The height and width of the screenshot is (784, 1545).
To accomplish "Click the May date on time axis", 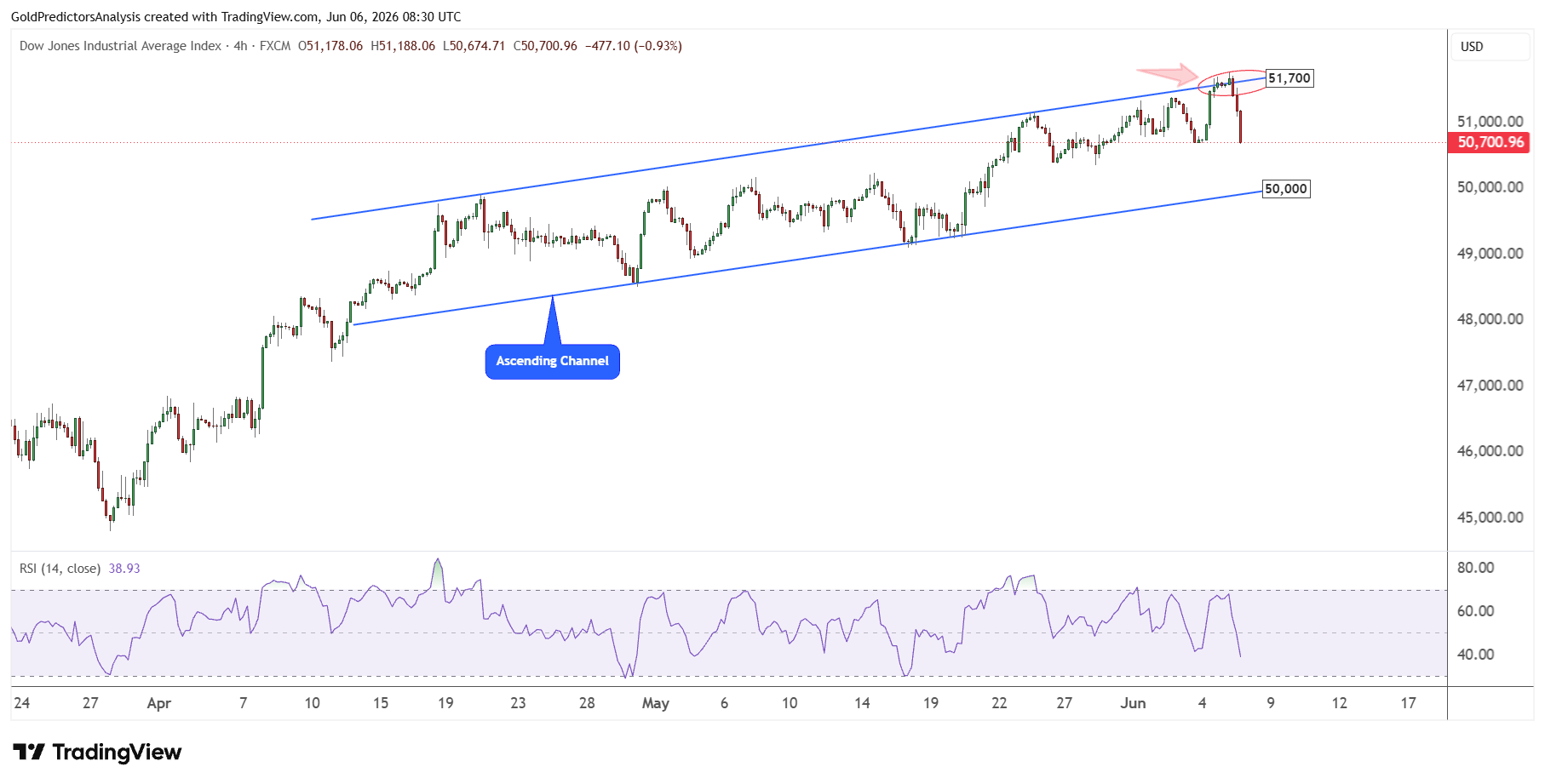I will coord(656,703).
